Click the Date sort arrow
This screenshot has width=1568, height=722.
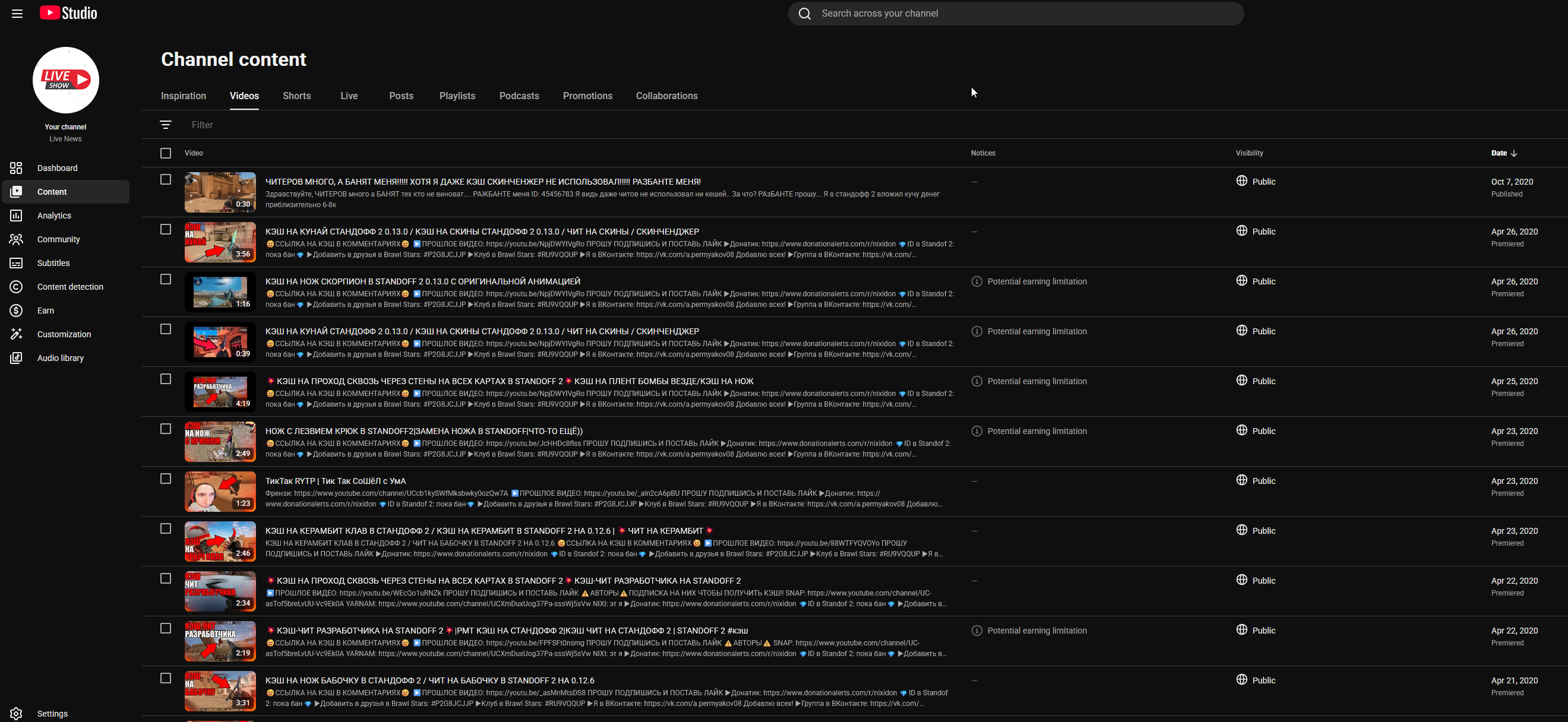(x=1514, y=153)
